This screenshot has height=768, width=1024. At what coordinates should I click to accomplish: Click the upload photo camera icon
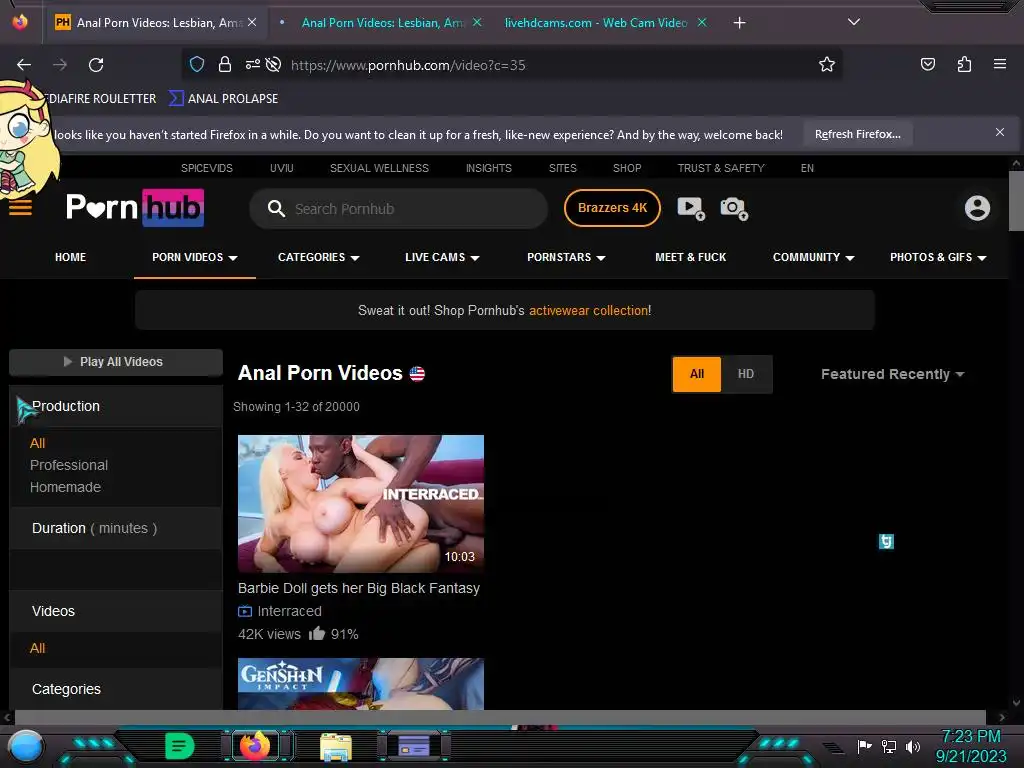coord(734,208)
